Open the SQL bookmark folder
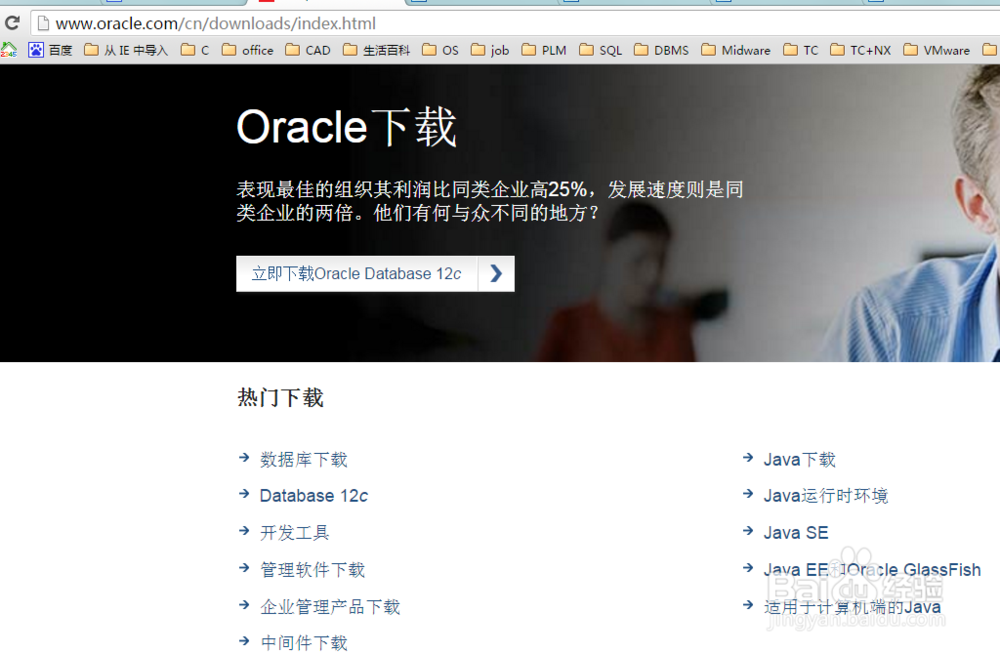Screen dimensions: 1000x653 [x=601, y=50]
